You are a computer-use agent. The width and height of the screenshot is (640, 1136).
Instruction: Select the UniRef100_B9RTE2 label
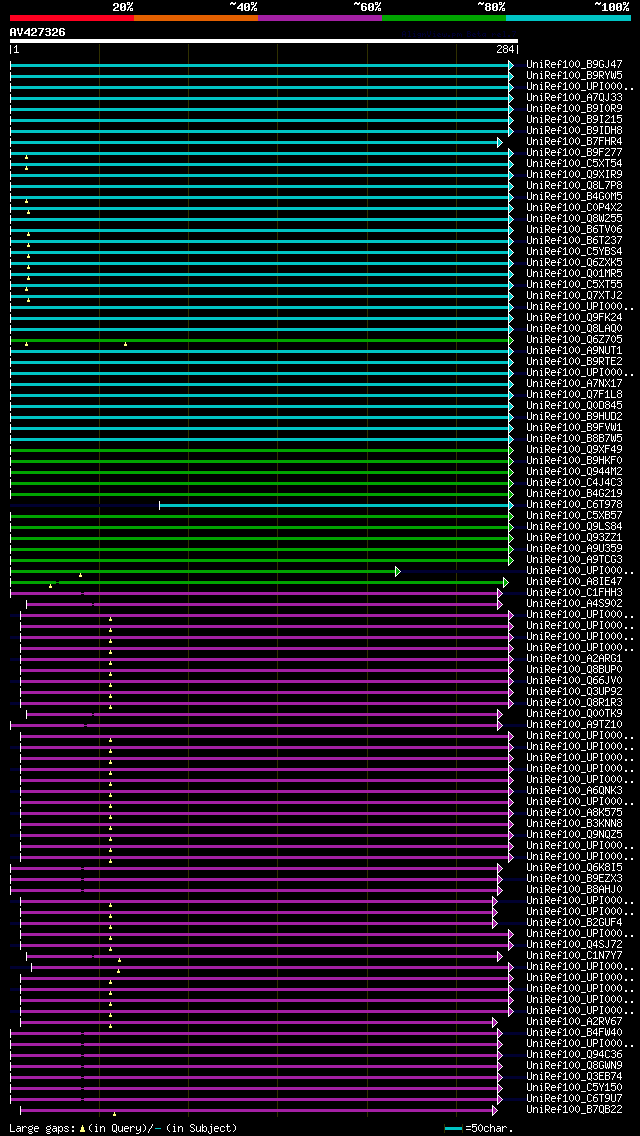click(574, 362)
